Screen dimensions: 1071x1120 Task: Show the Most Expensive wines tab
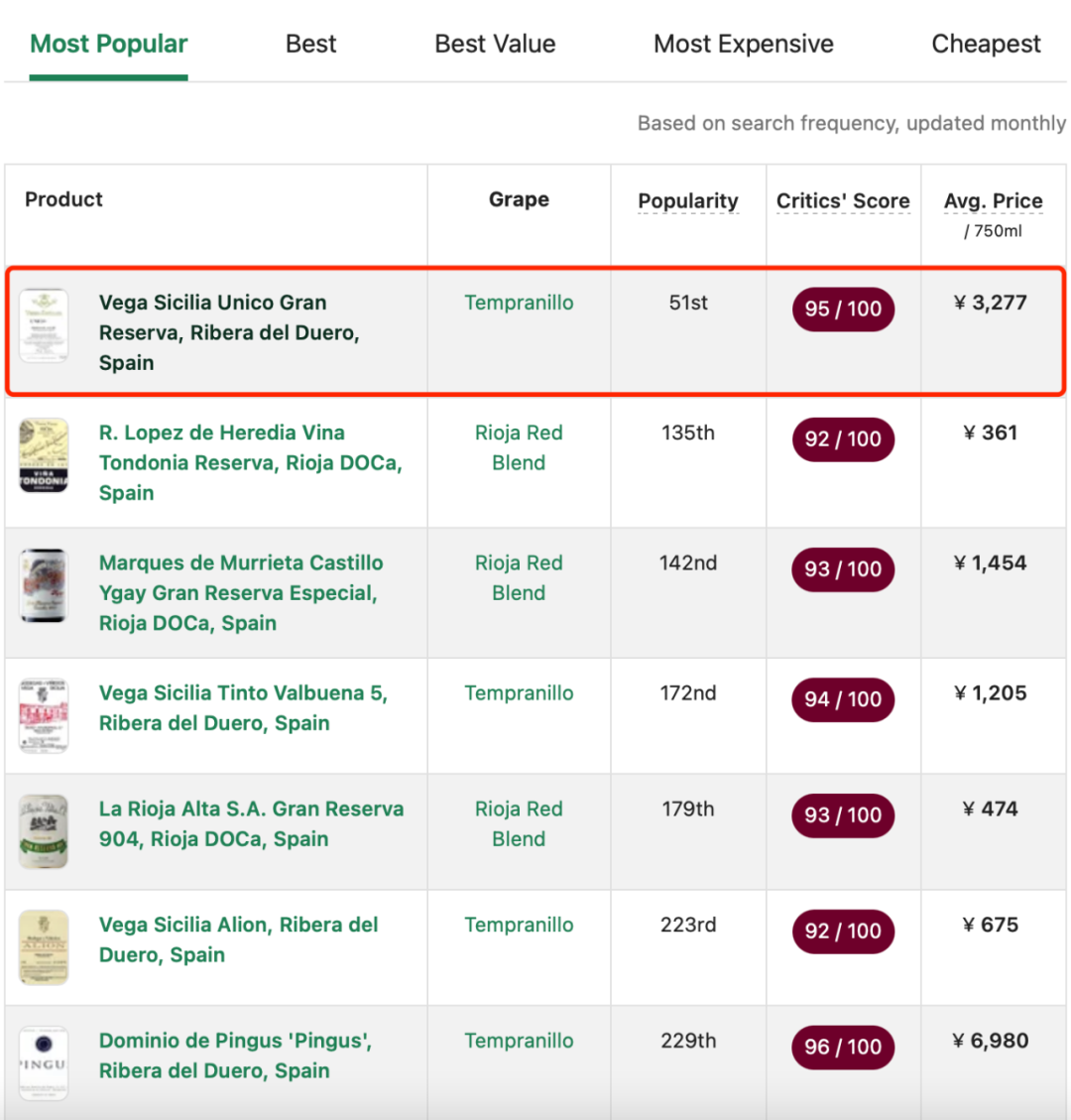pos(743,45)
